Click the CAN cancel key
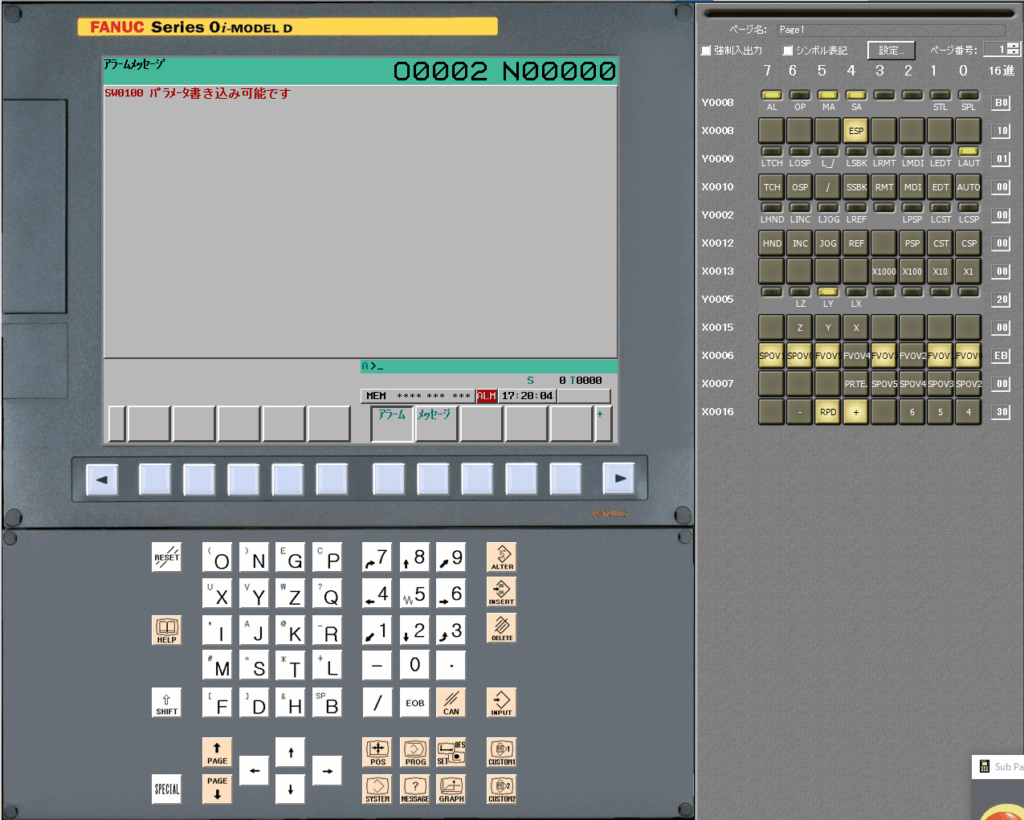 click(451, 702)
